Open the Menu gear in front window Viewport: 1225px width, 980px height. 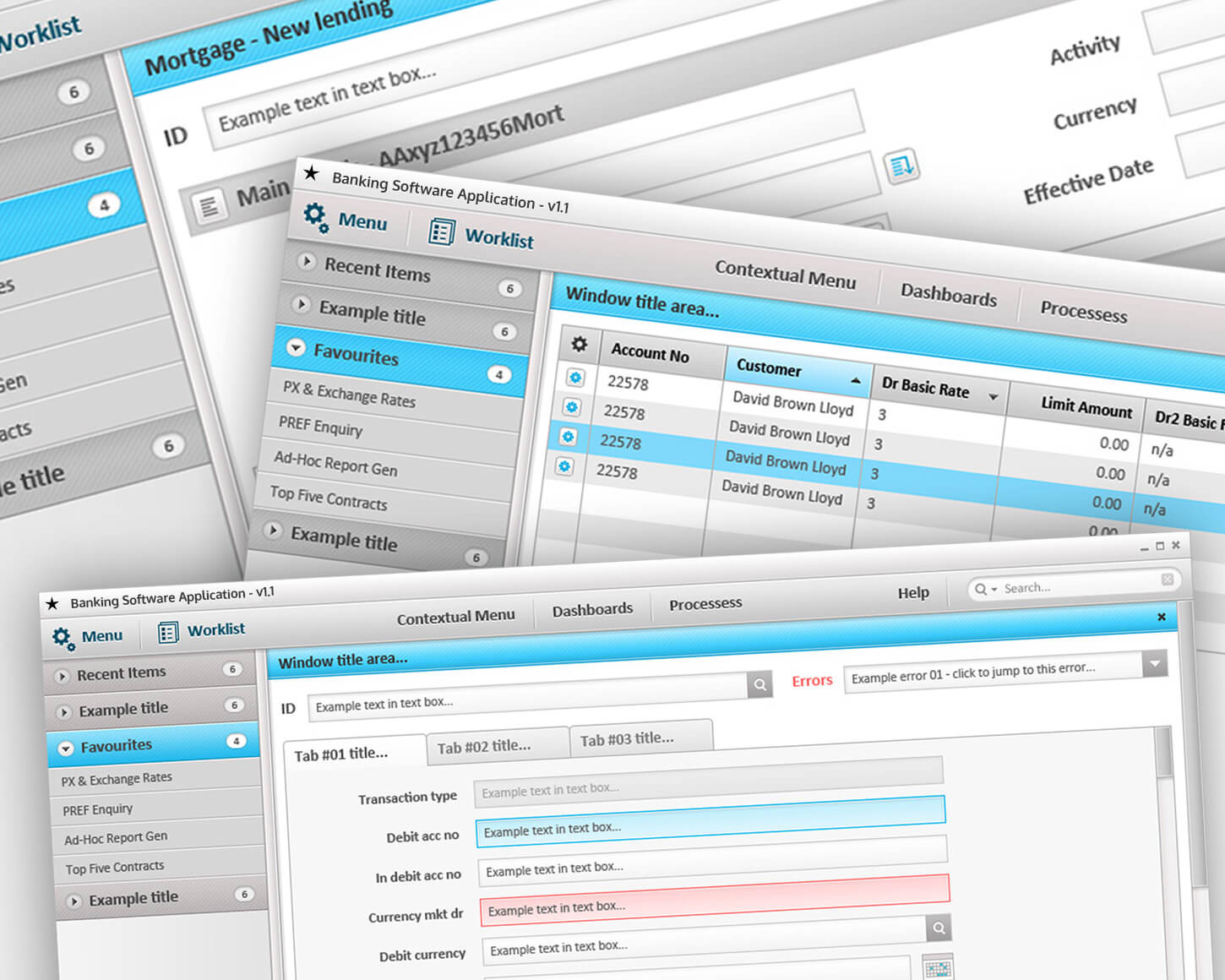coord(64,638)
